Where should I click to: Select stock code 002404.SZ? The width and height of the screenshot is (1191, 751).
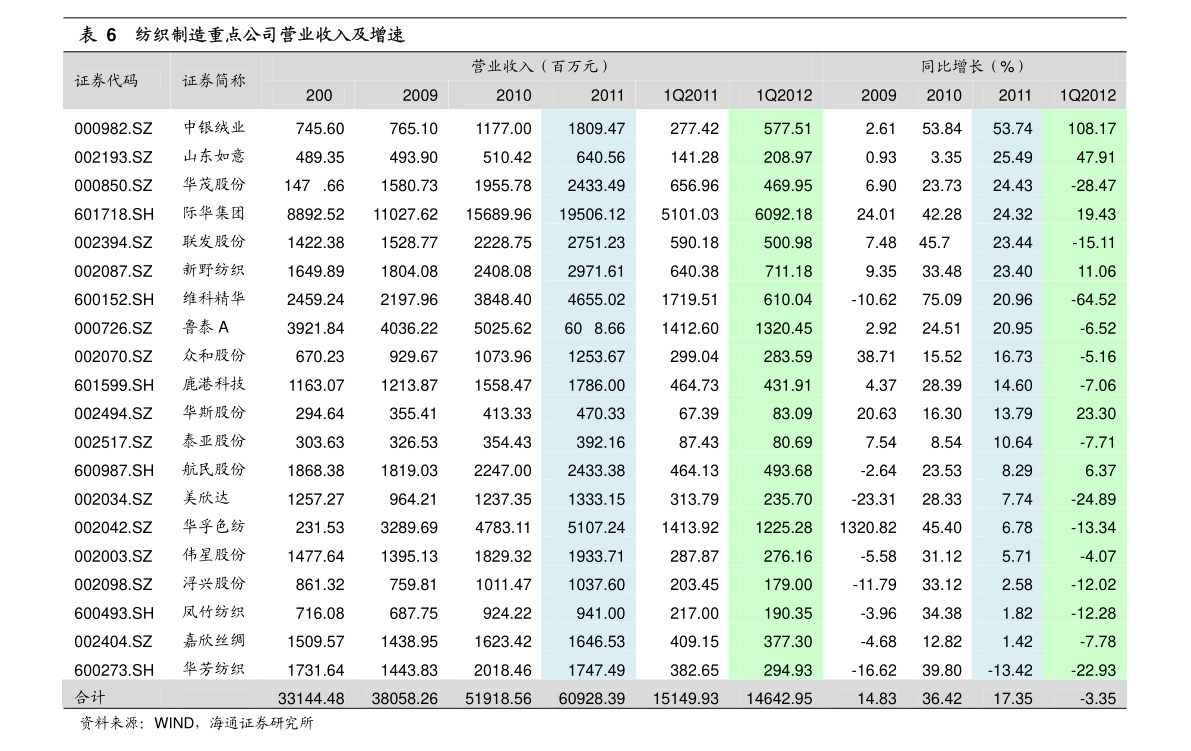(113, 642)
